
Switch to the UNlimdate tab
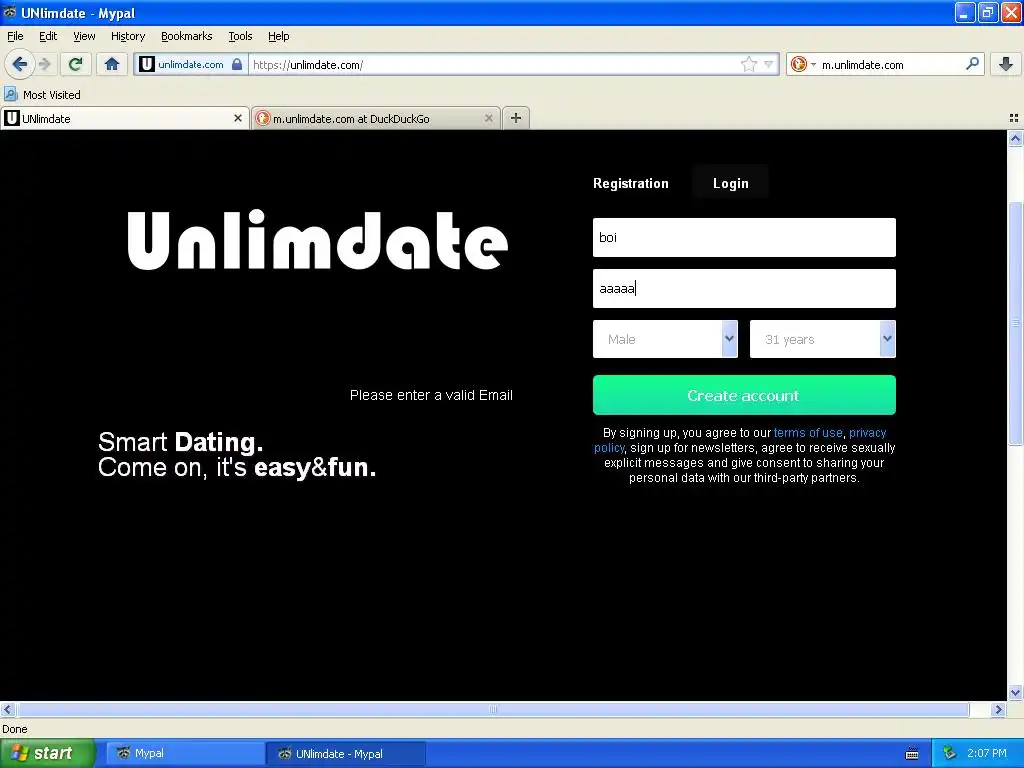click(x=124, y=118)
